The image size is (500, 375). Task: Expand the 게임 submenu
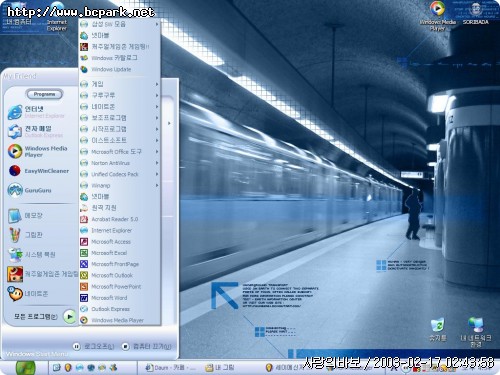pyautogui.click(x=119, y=84)
